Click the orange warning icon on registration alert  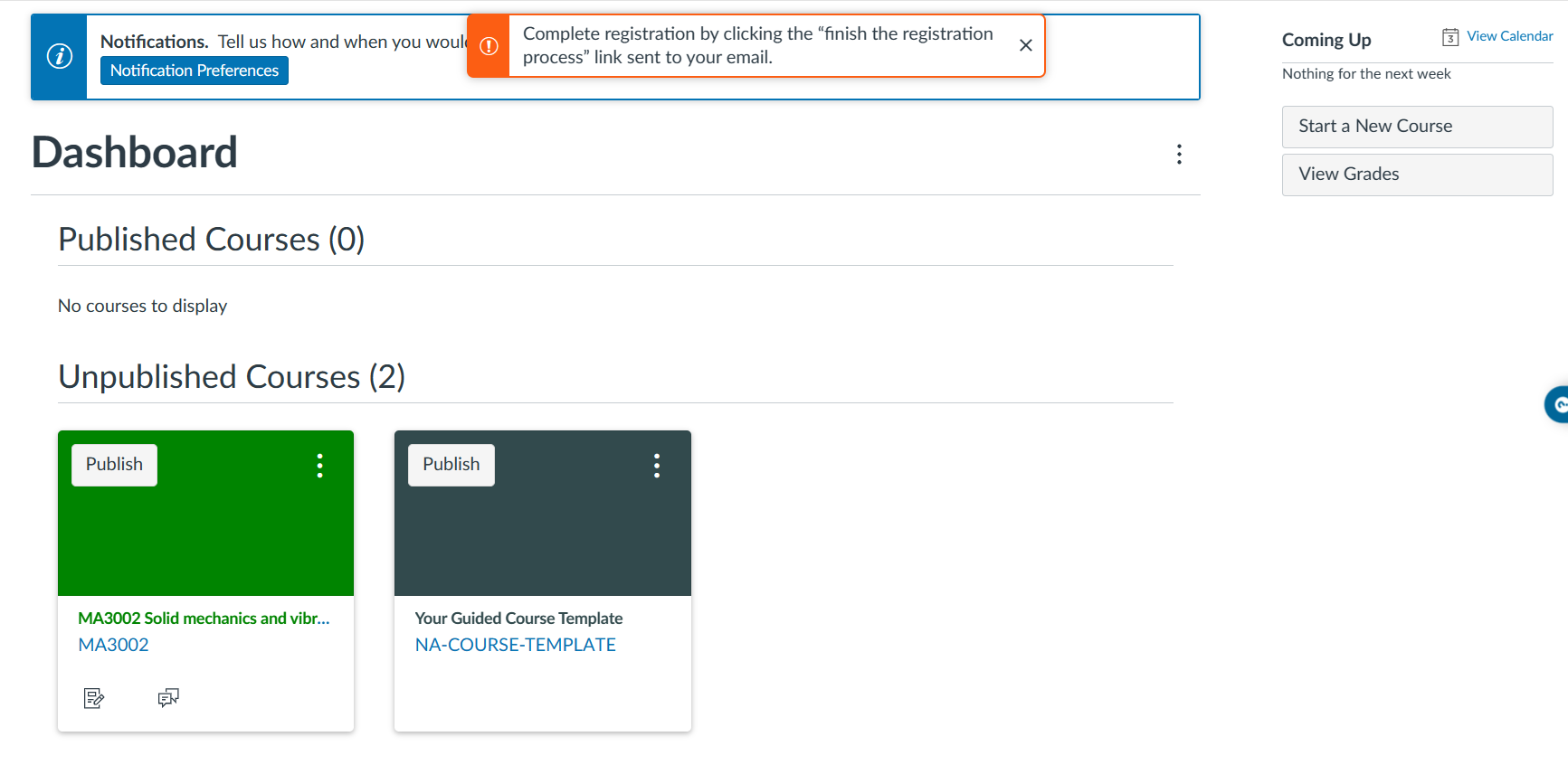tap(489, 45)
